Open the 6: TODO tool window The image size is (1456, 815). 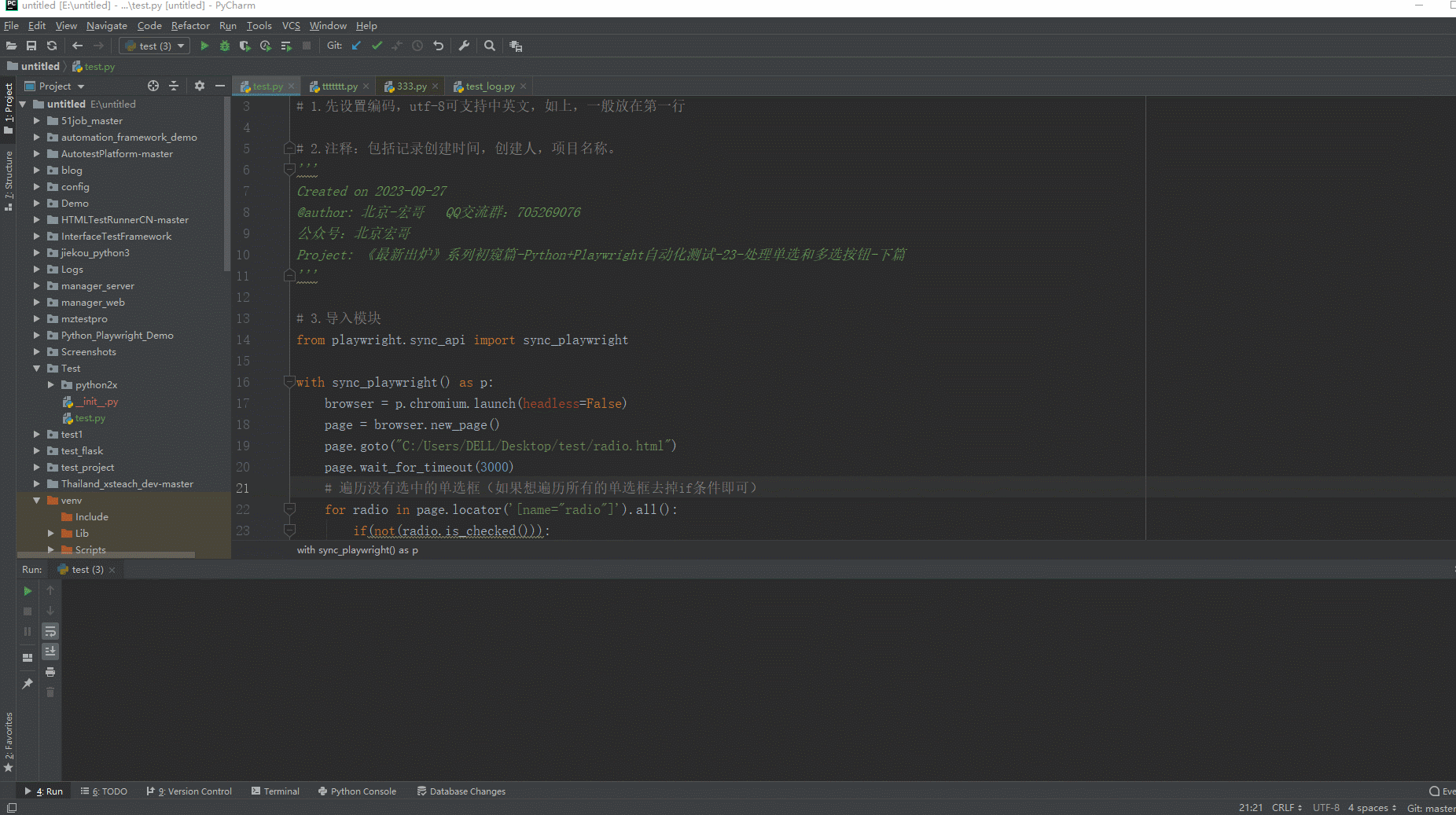pos(104,791)
